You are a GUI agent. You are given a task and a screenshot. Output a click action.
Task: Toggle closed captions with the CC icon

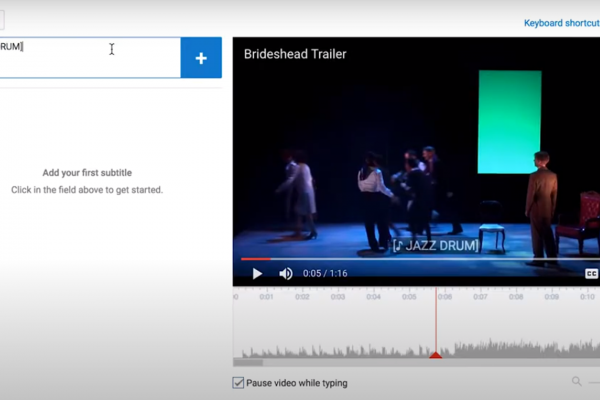click(591, 273)
